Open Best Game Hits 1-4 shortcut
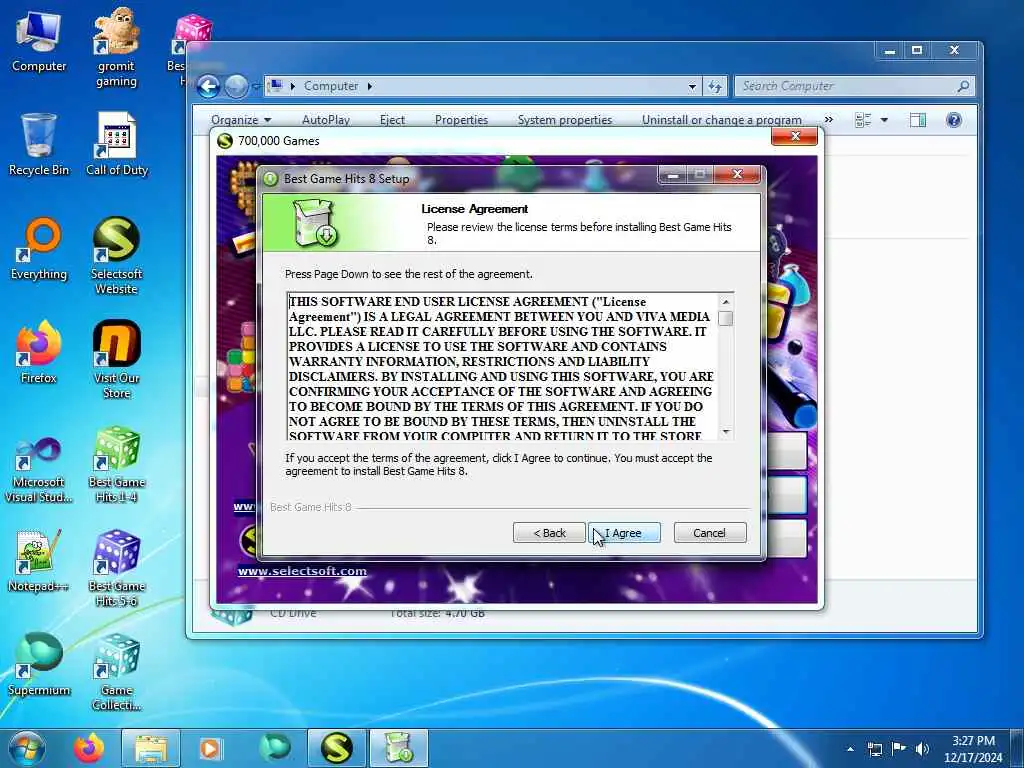The height and width of the screenshot is (768, 1024). (116, 465)
